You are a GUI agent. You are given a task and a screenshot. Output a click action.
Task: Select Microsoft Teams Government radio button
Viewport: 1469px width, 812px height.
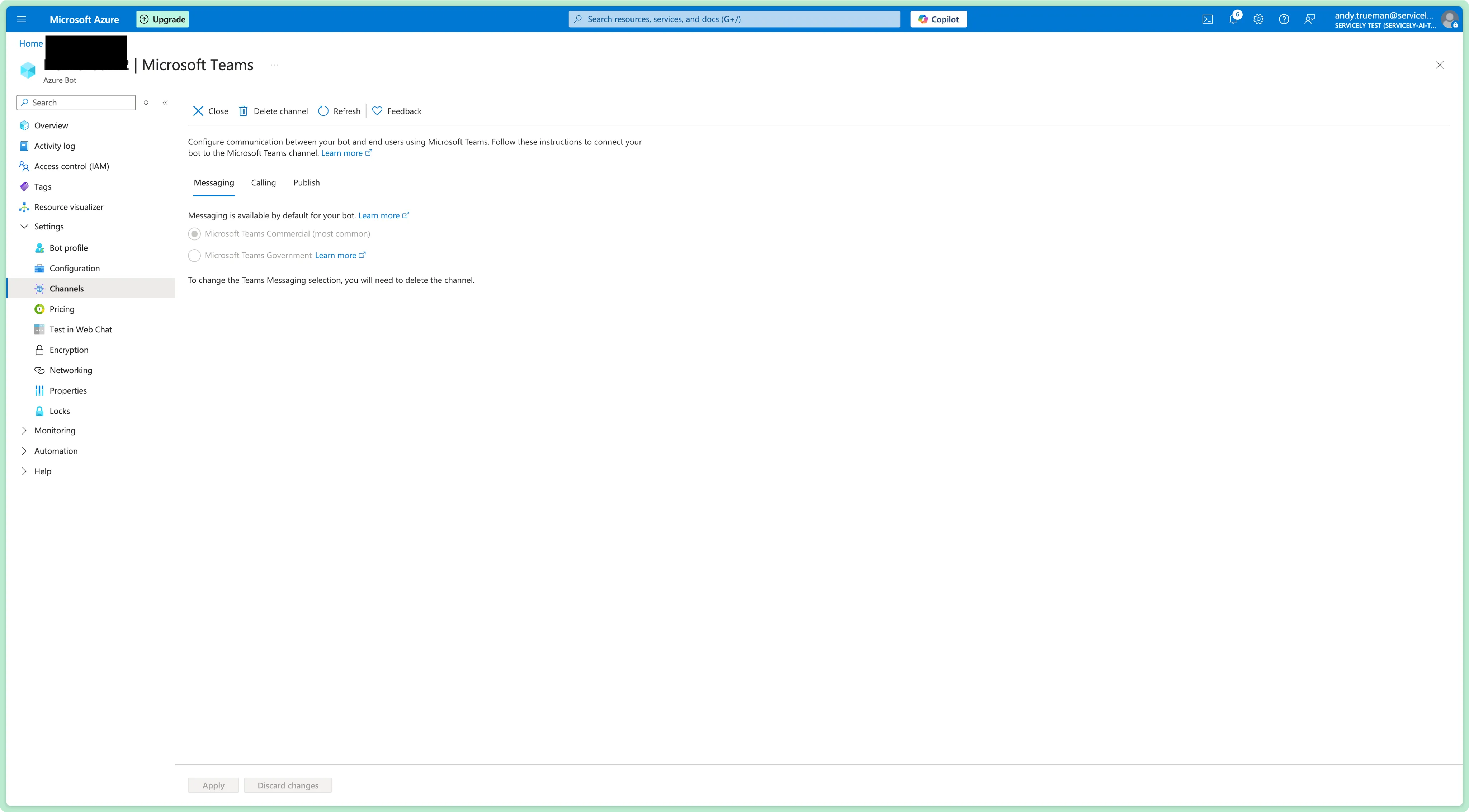pos(194,256)
